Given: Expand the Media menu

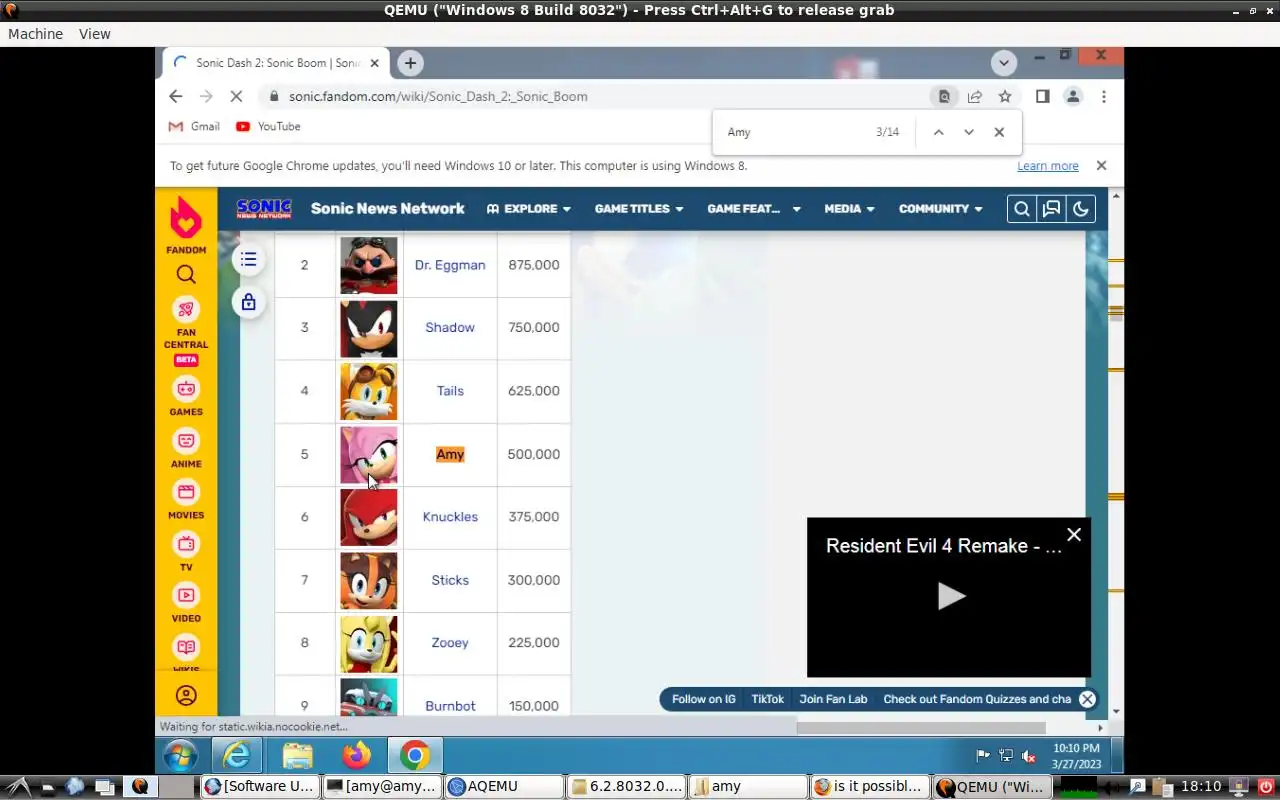Looking at the screenshot, I should tap(849, 209).
